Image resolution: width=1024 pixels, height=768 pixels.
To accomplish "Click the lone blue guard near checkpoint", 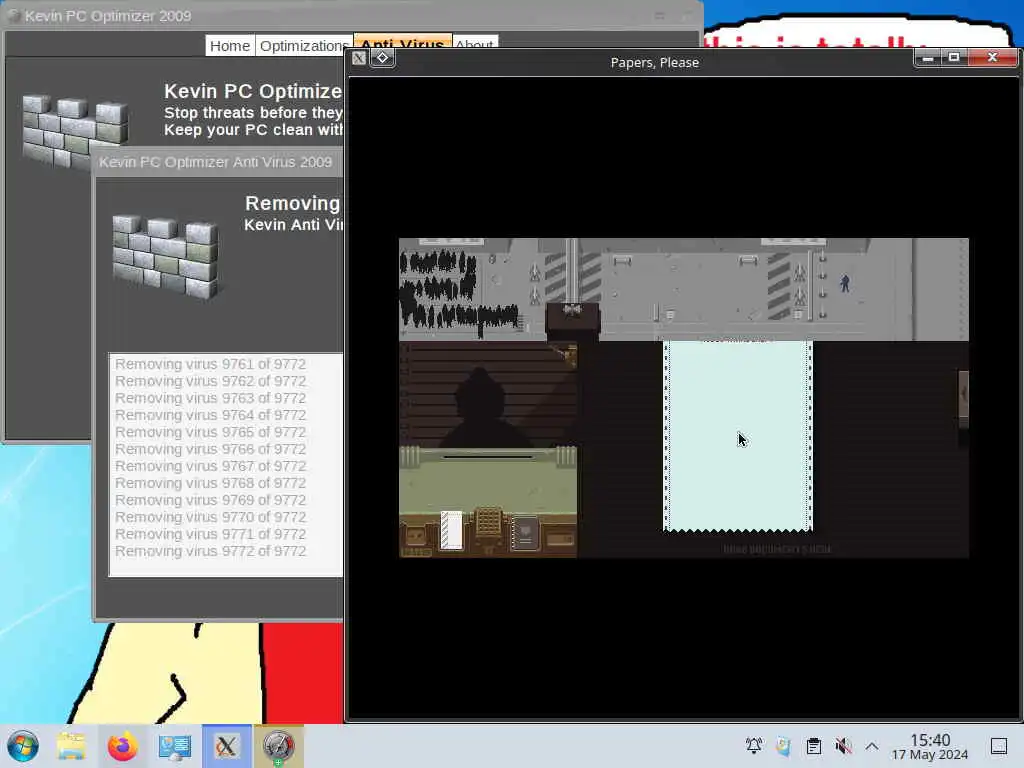I will tap(845, 283).
